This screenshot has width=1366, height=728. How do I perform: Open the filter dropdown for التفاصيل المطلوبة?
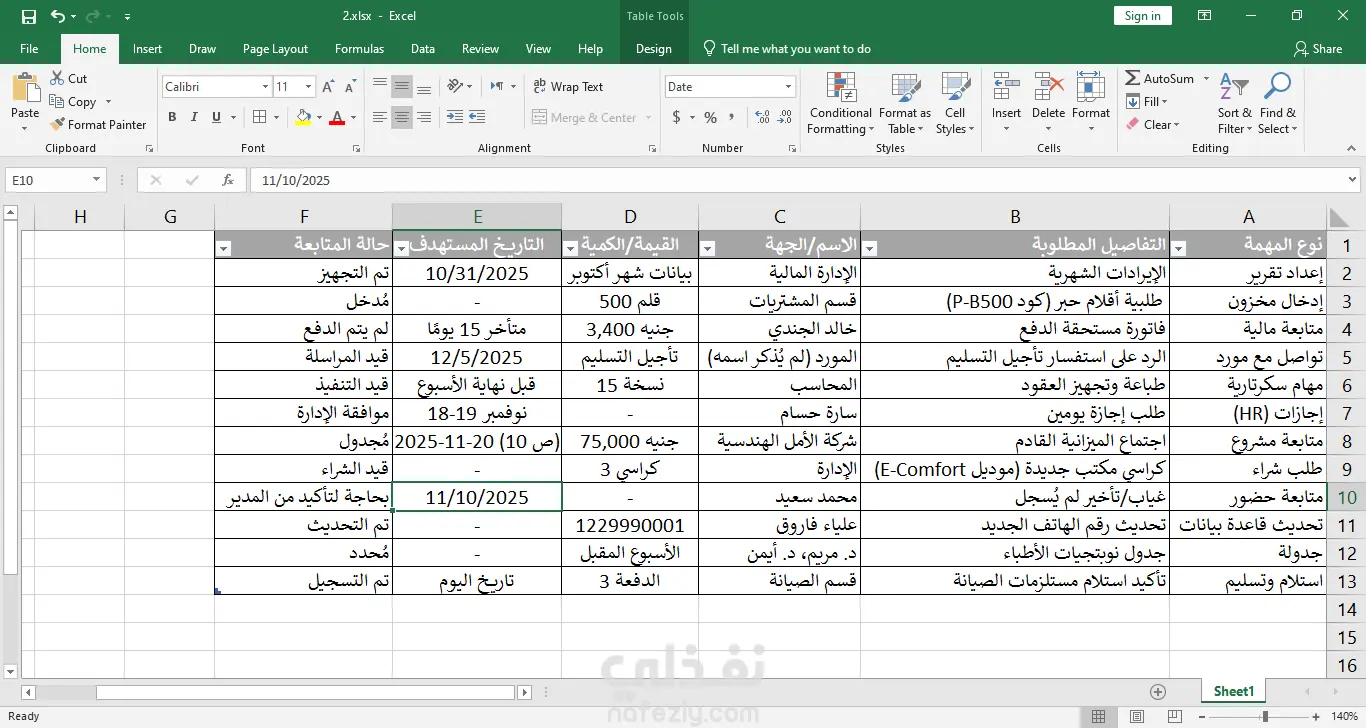coord(870,248)
